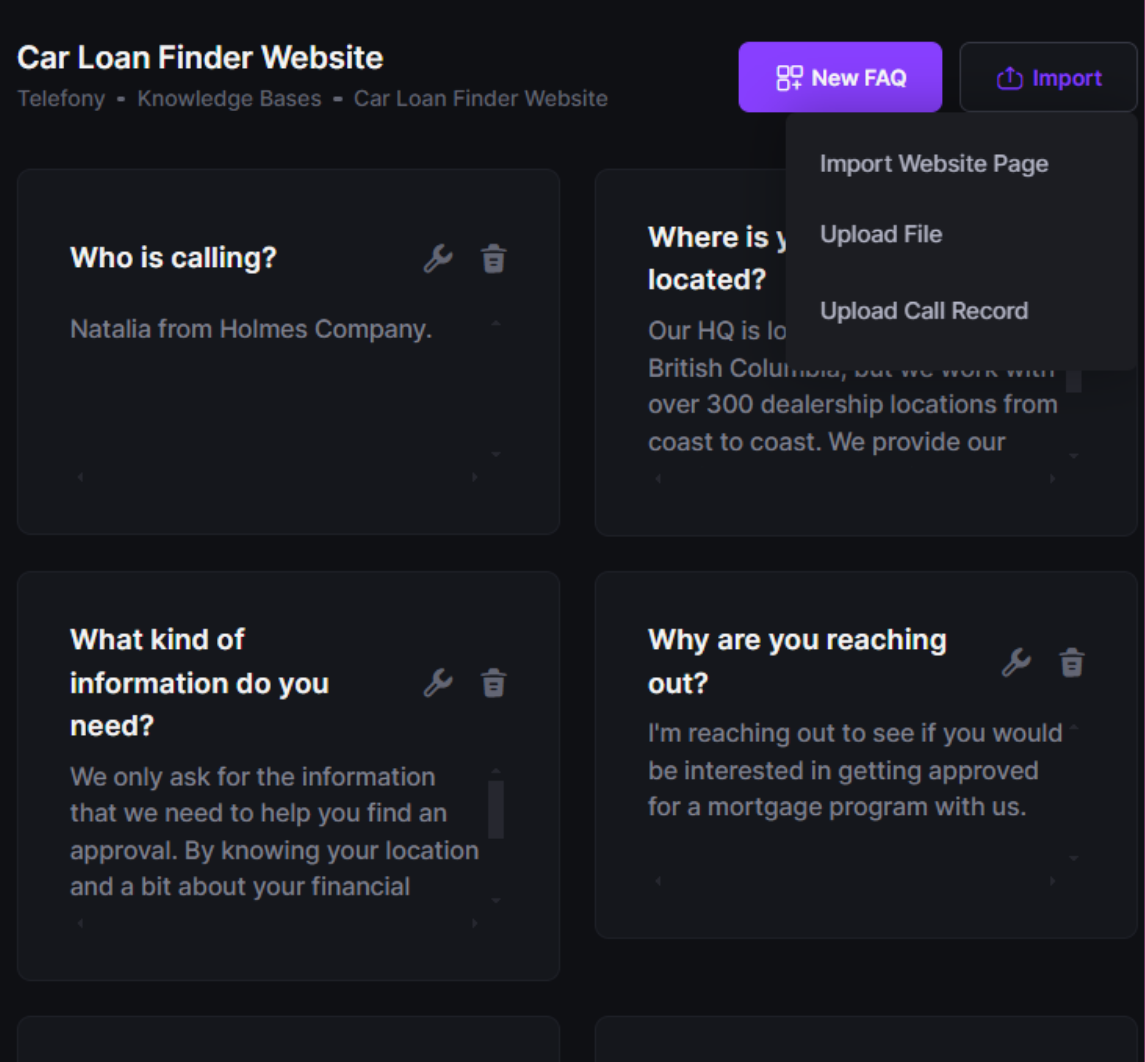Click wrench icon on "What kind of information" card
The height and width of the screenshot is (1062, 1145).
pos(438,683)
